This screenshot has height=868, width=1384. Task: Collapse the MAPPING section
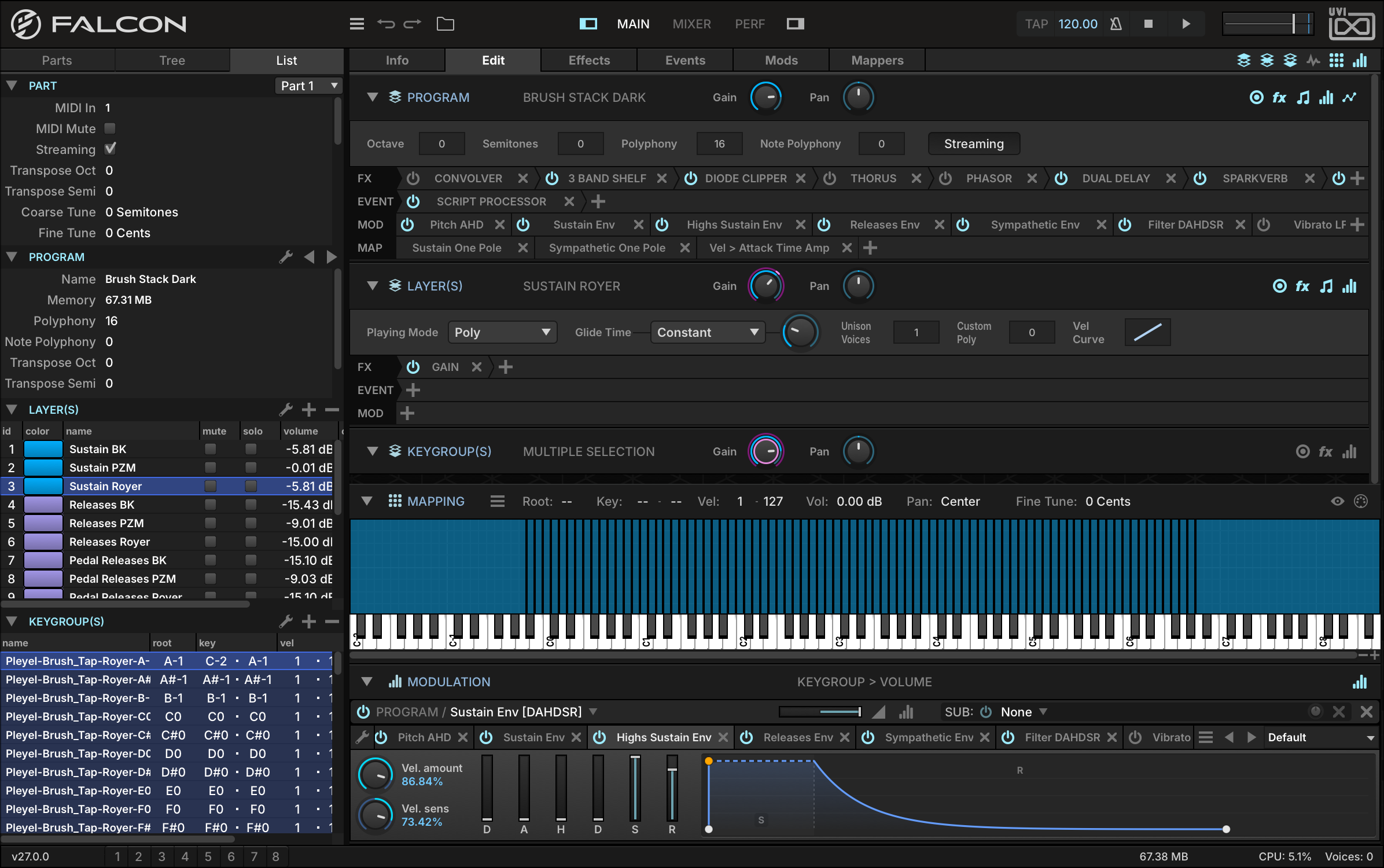pos(366,501)
